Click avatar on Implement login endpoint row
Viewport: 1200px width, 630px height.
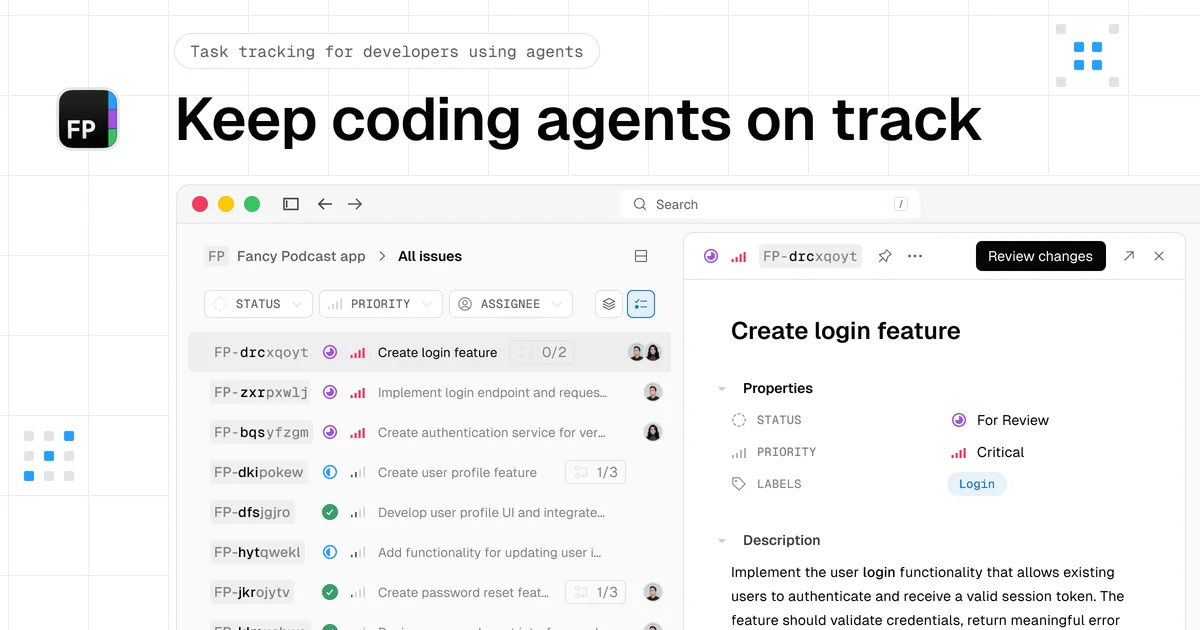point(653,393)
